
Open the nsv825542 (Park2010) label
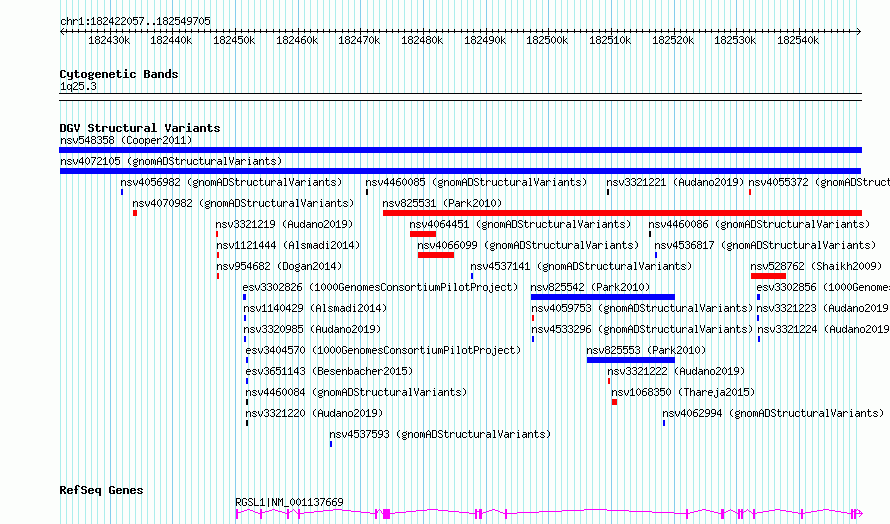pos(590,287)
